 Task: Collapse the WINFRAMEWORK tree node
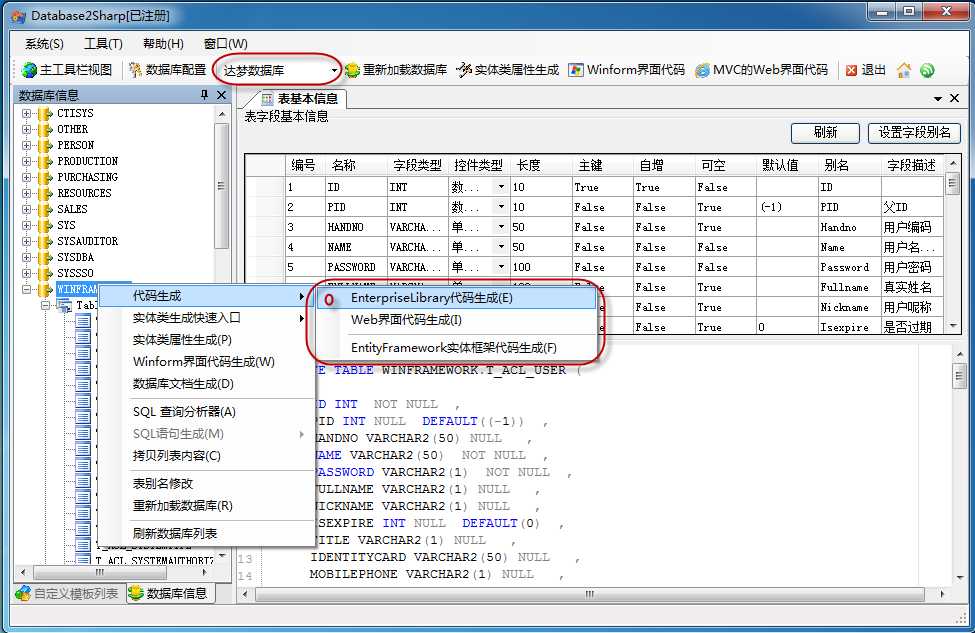click(x=26, y=289)
